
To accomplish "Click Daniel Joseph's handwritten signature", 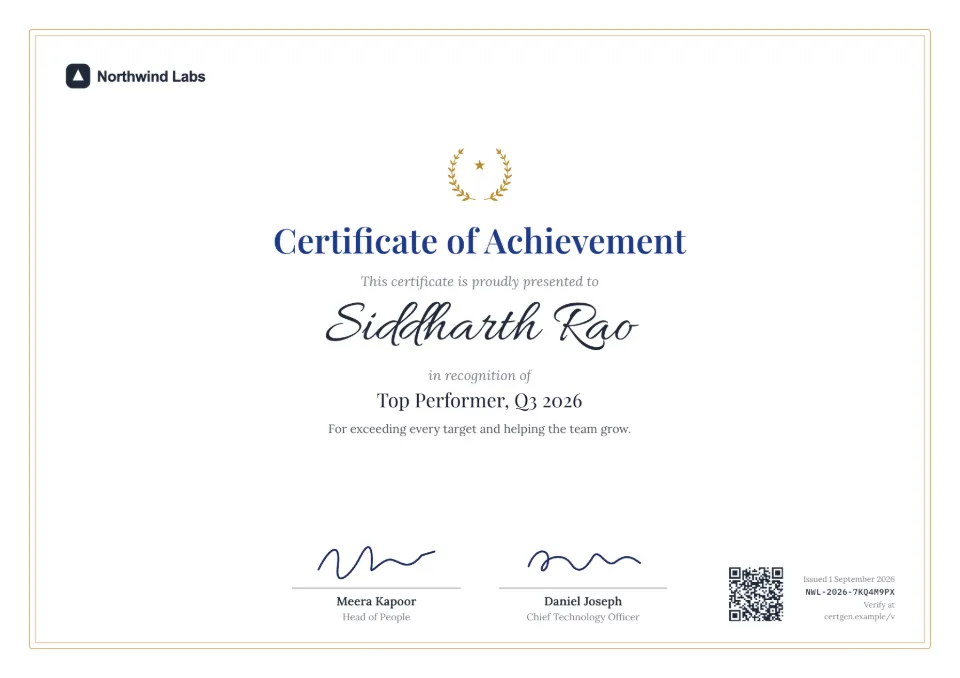I will click(x=583, y=560).
